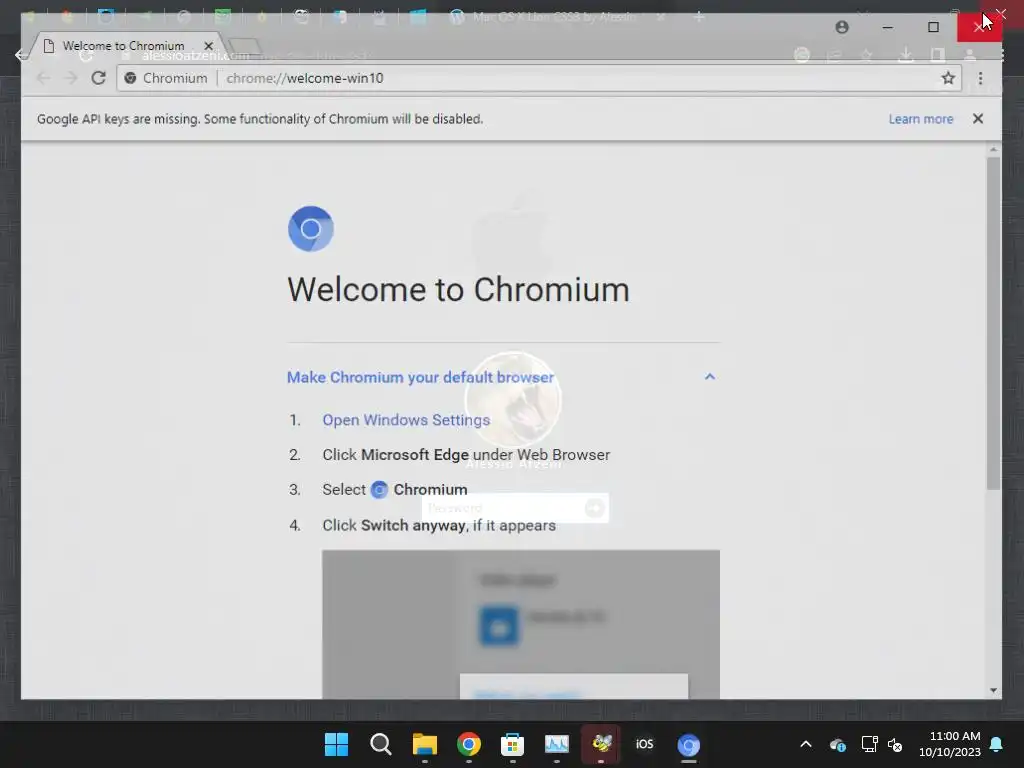Click the page scrollbar thumb

pos(993,323)
